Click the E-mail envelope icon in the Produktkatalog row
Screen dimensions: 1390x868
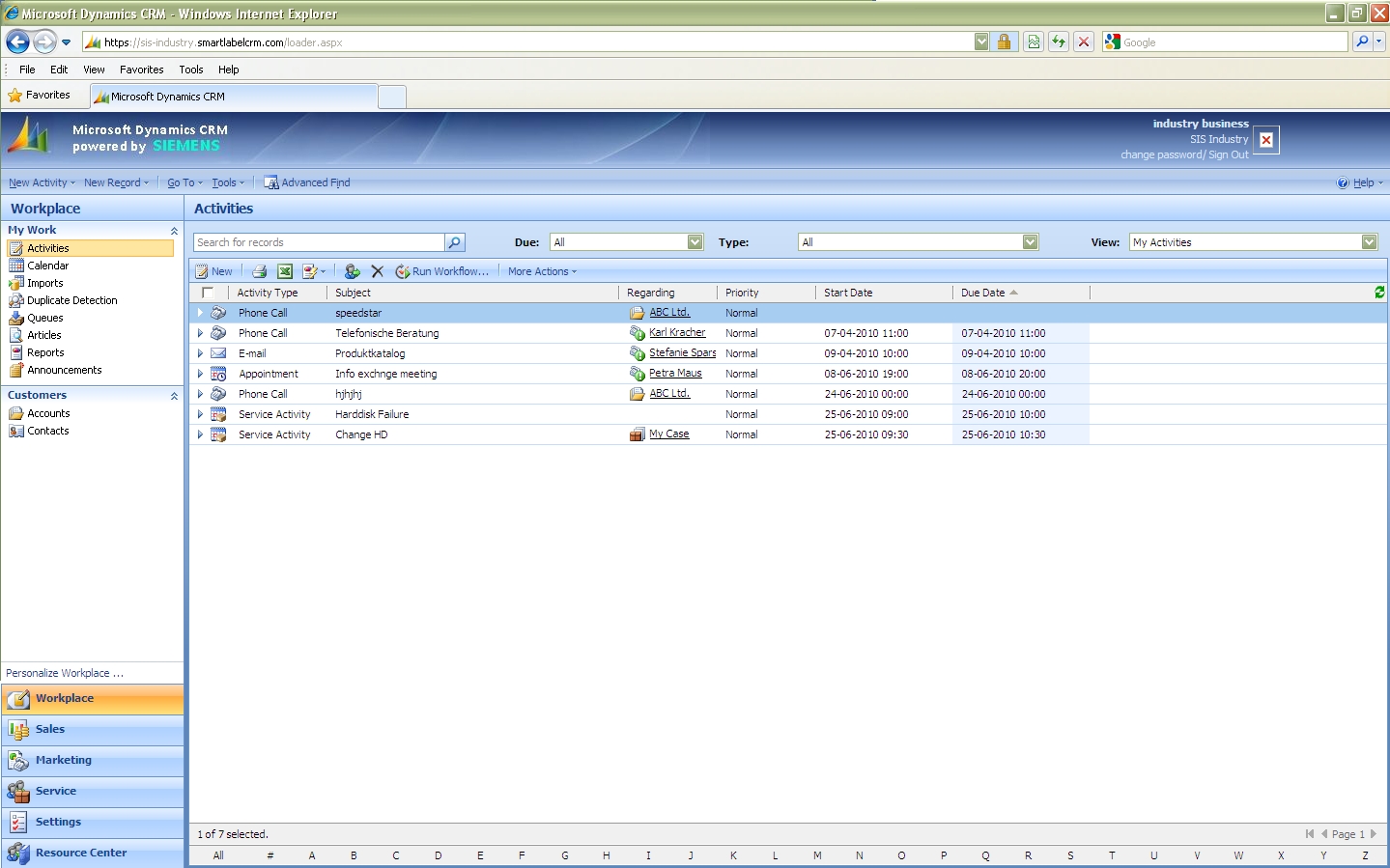click(219, 353)
